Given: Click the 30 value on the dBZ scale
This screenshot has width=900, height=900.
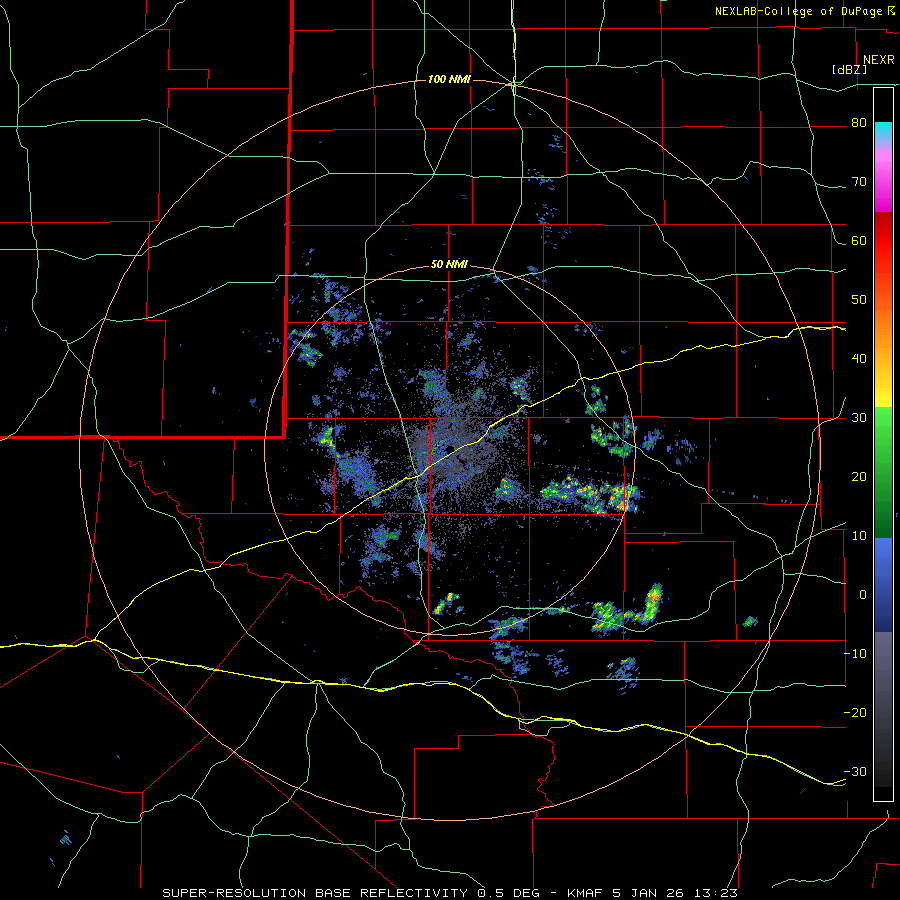Looking at the screenshot, I should pyautogui.click(x=859, y=417).
